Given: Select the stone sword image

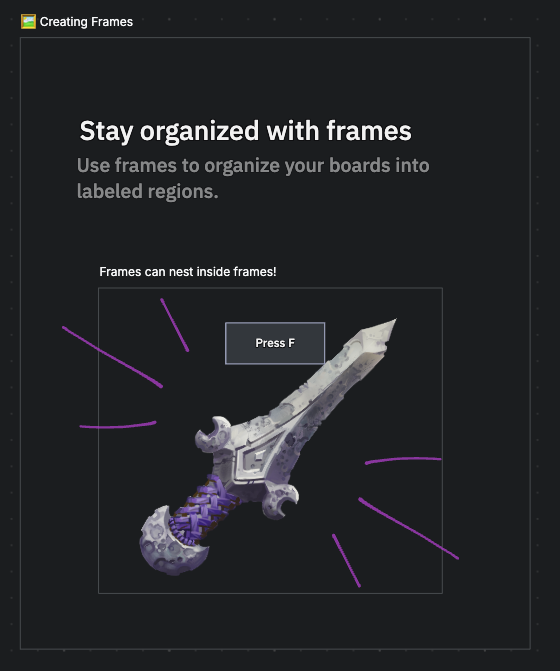Looking at the screenshot, I should [268, 447].
